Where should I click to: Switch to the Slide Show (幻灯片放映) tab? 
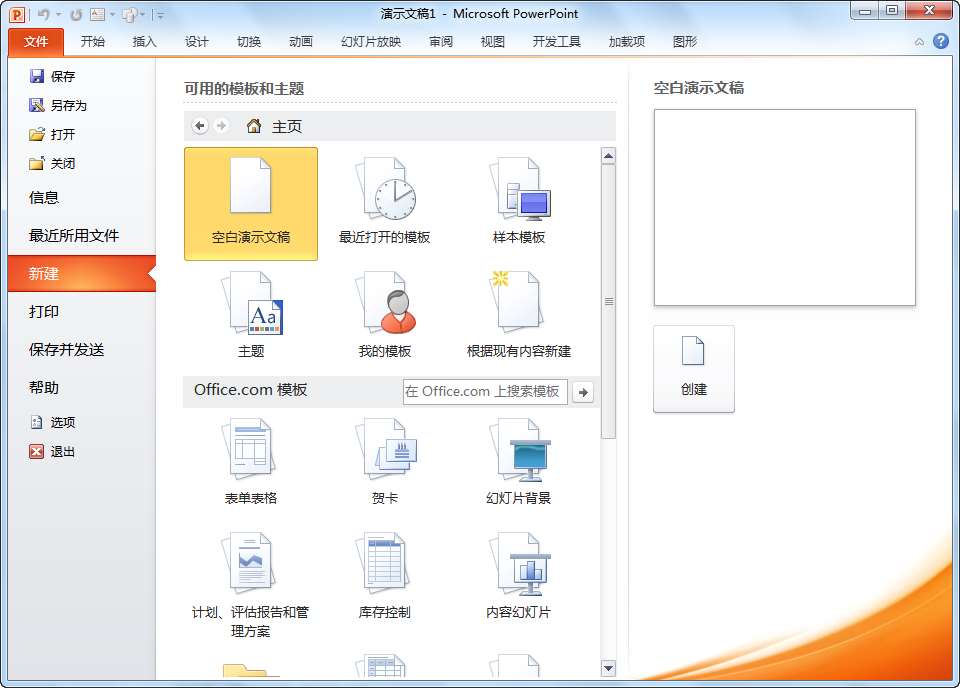[371, 42]
